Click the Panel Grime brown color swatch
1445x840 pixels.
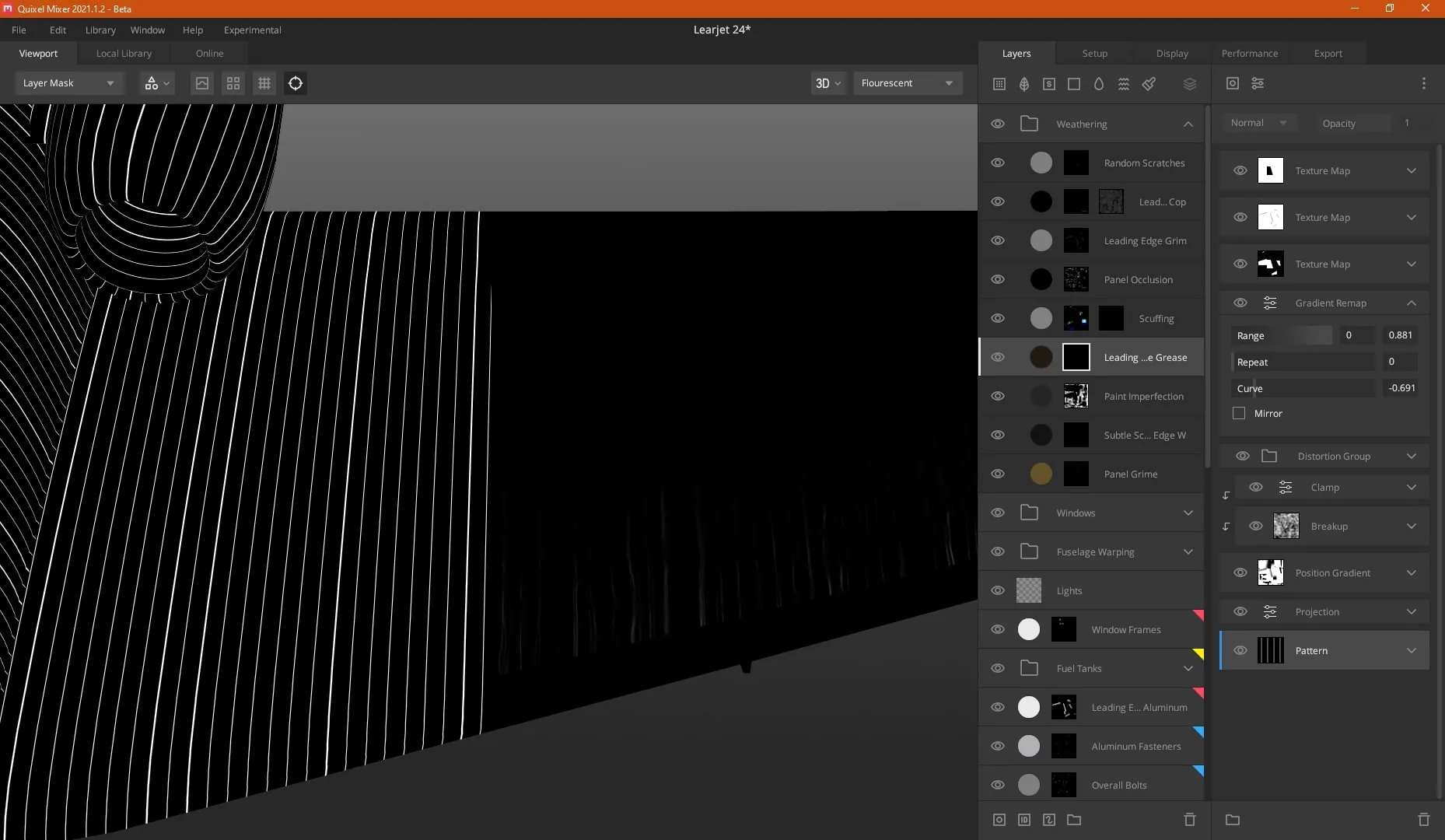click(1041, 474)
